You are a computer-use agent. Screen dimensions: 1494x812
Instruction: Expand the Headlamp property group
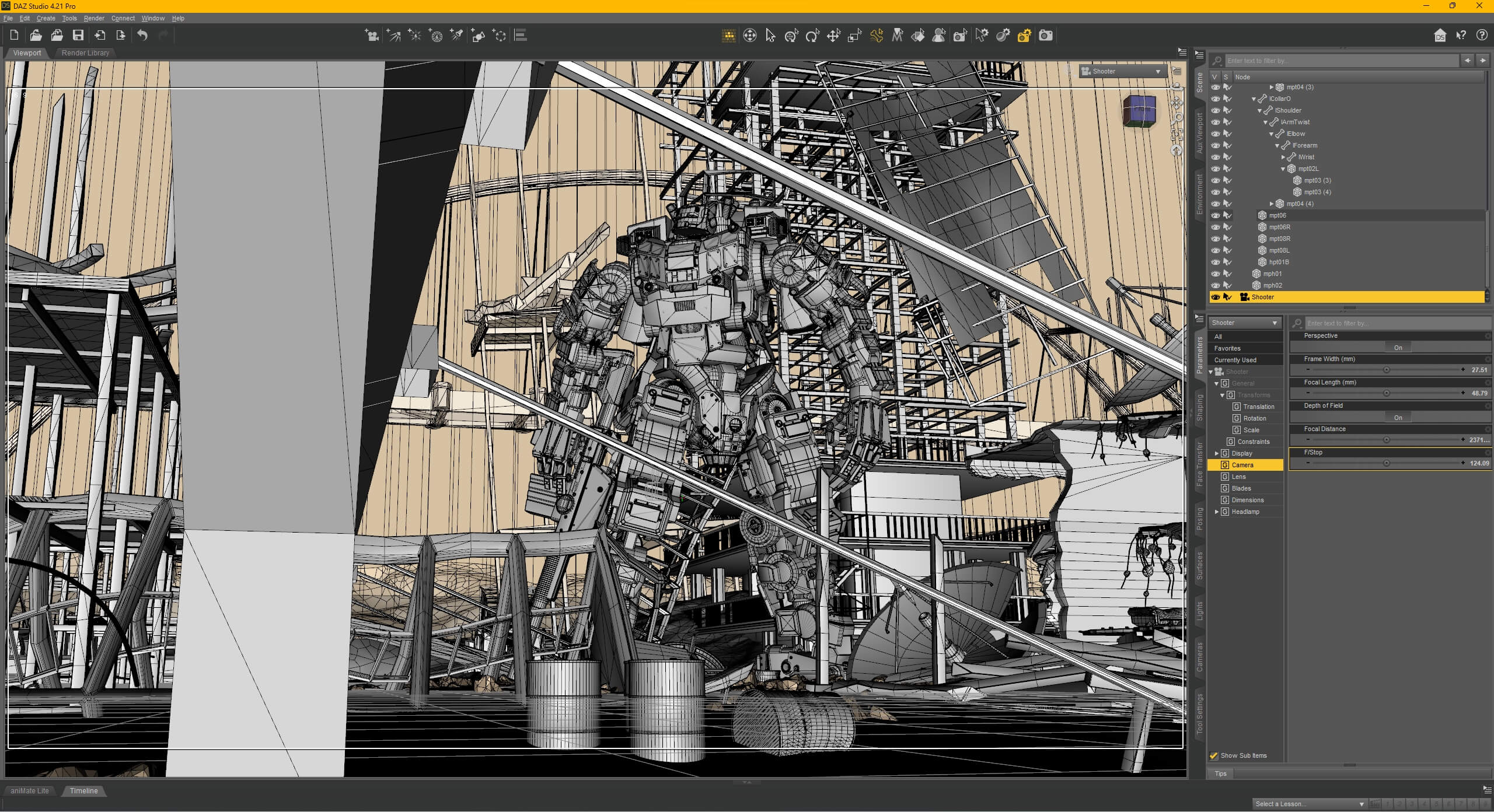[1217, 512]
